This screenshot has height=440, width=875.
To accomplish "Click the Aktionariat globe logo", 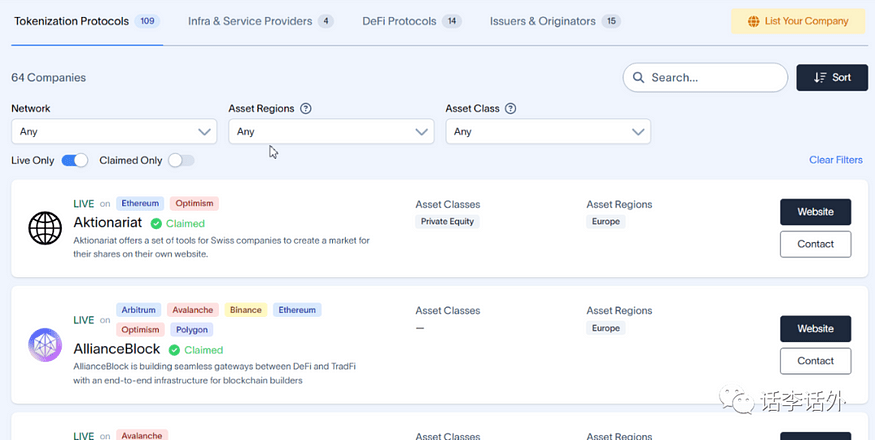I will click(x=45, y=228).
